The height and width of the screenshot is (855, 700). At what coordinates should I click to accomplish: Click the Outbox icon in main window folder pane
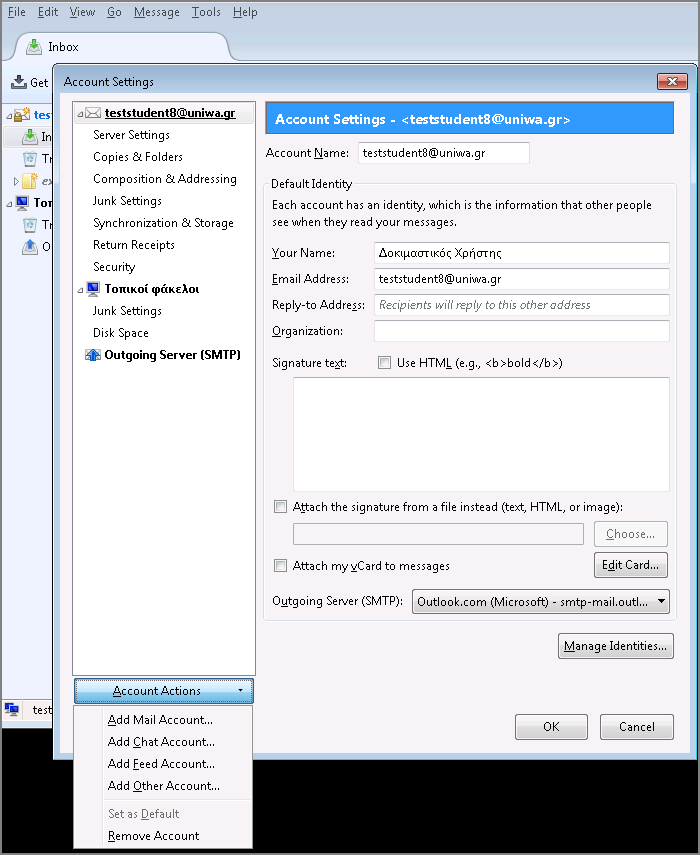[30, 246]
